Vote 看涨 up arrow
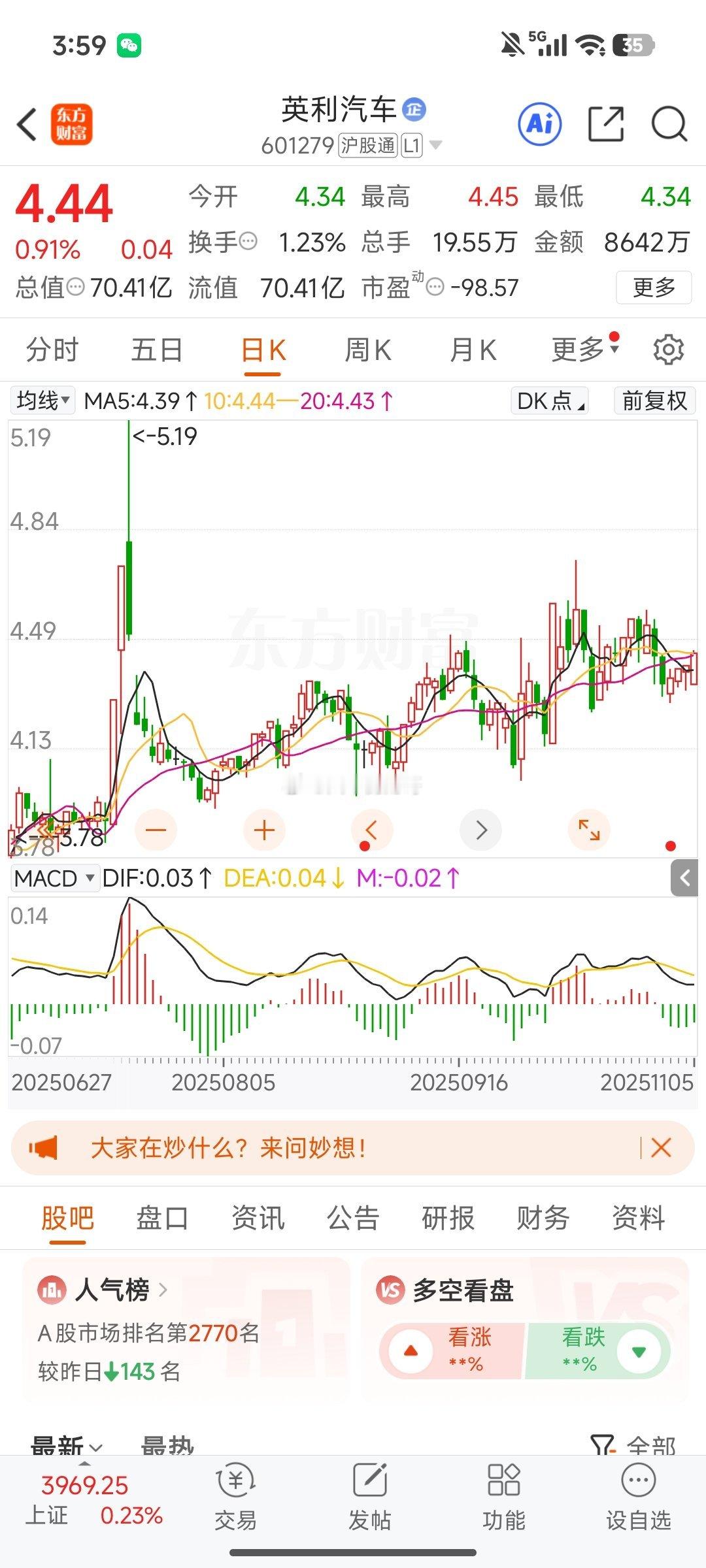 (411, 1351)
